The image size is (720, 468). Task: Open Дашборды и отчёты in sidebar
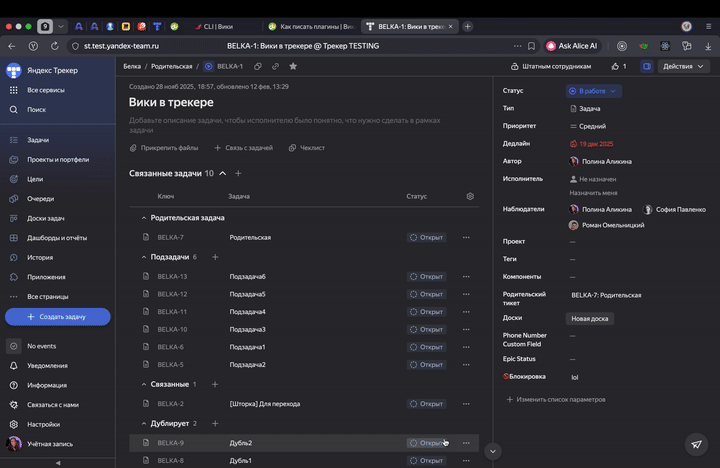pos(57,238)
